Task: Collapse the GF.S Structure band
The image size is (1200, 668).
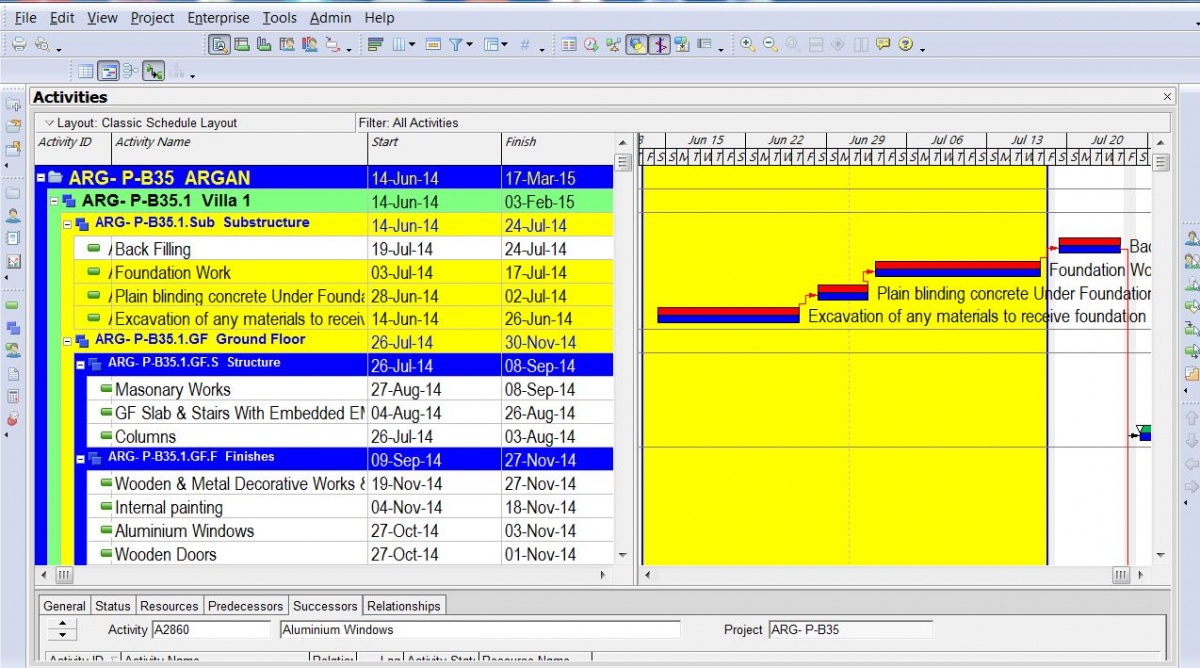Action: click(80, 364)
